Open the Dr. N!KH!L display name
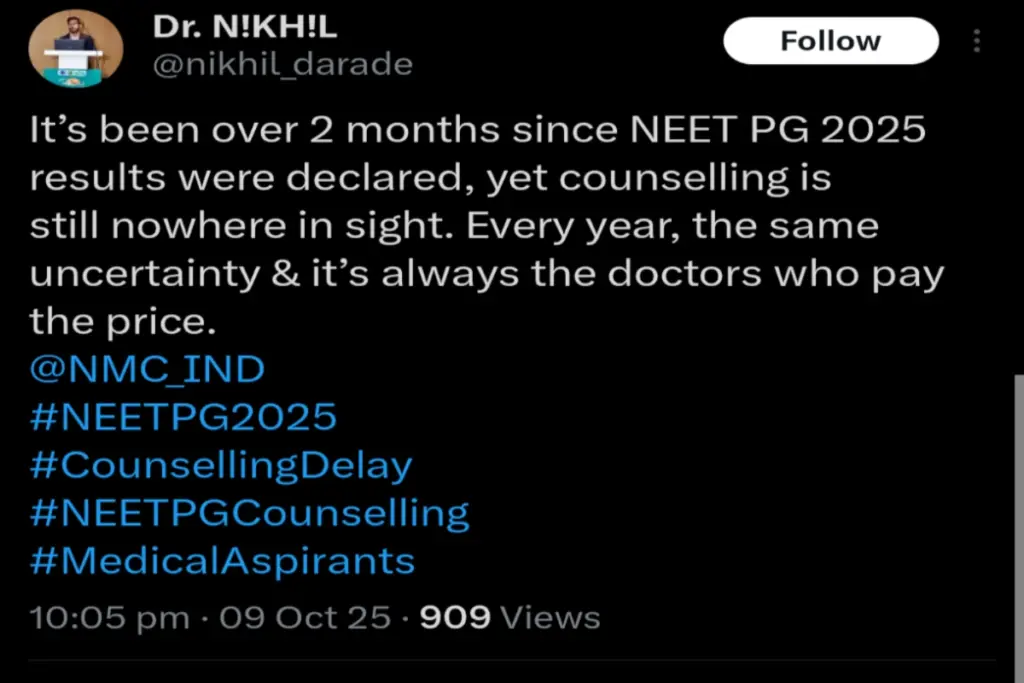This screenshot has width=1024, height=683. tap(244, 28)
